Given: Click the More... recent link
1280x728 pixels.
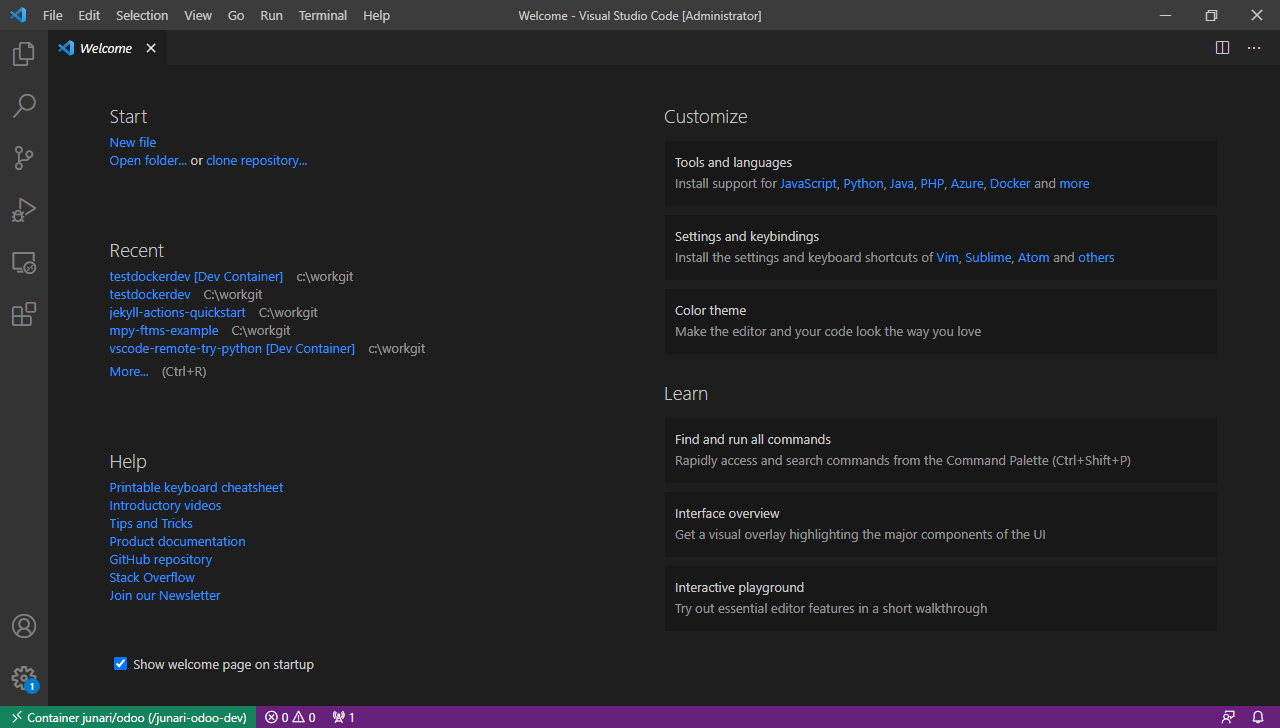Looking at the screenshot, I should tap(129, 371).
